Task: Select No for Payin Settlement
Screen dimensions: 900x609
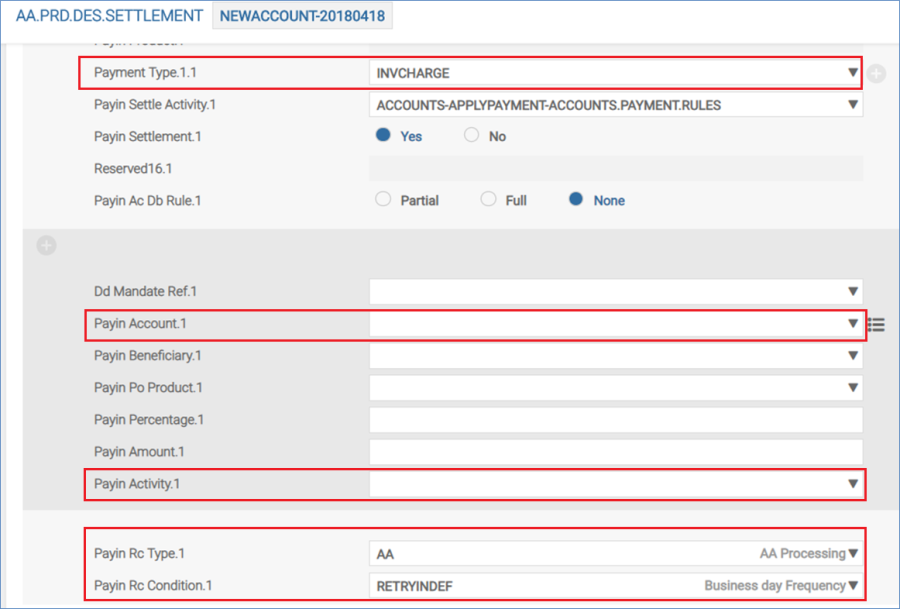Action: pos(472,136)
